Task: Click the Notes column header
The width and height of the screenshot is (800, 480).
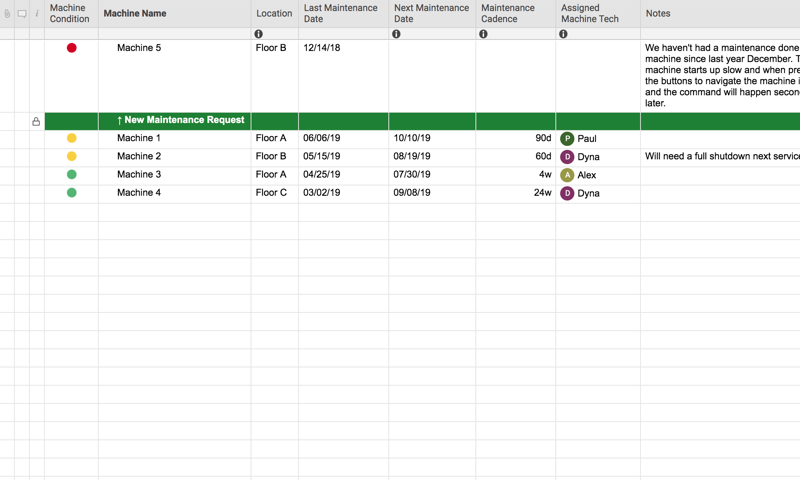Action: (658, 14)
